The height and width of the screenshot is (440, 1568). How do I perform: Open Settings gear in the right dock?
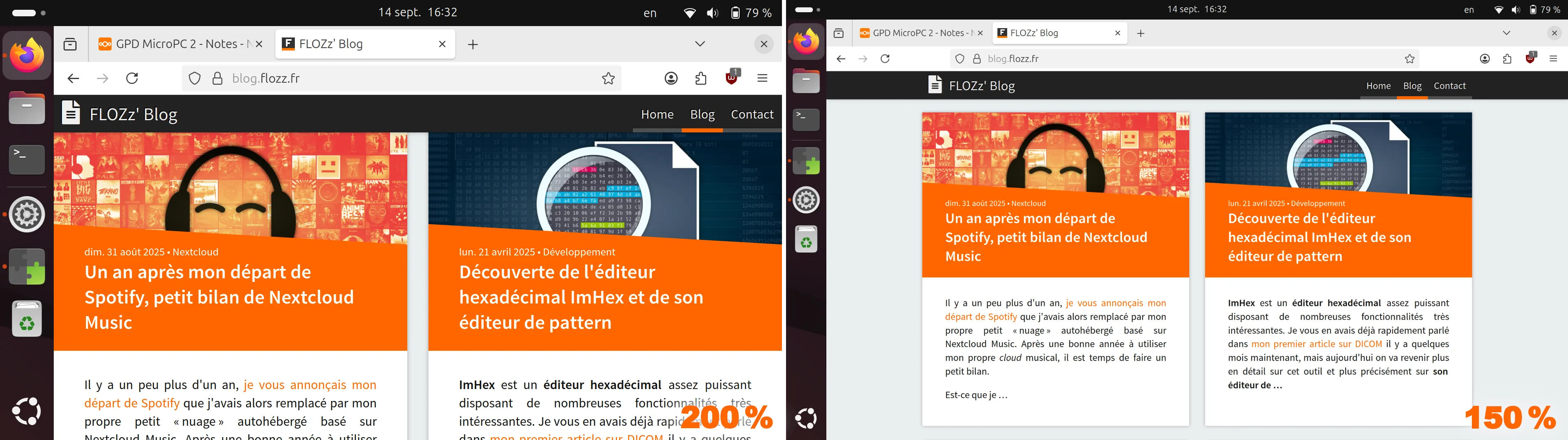[806, 200]
